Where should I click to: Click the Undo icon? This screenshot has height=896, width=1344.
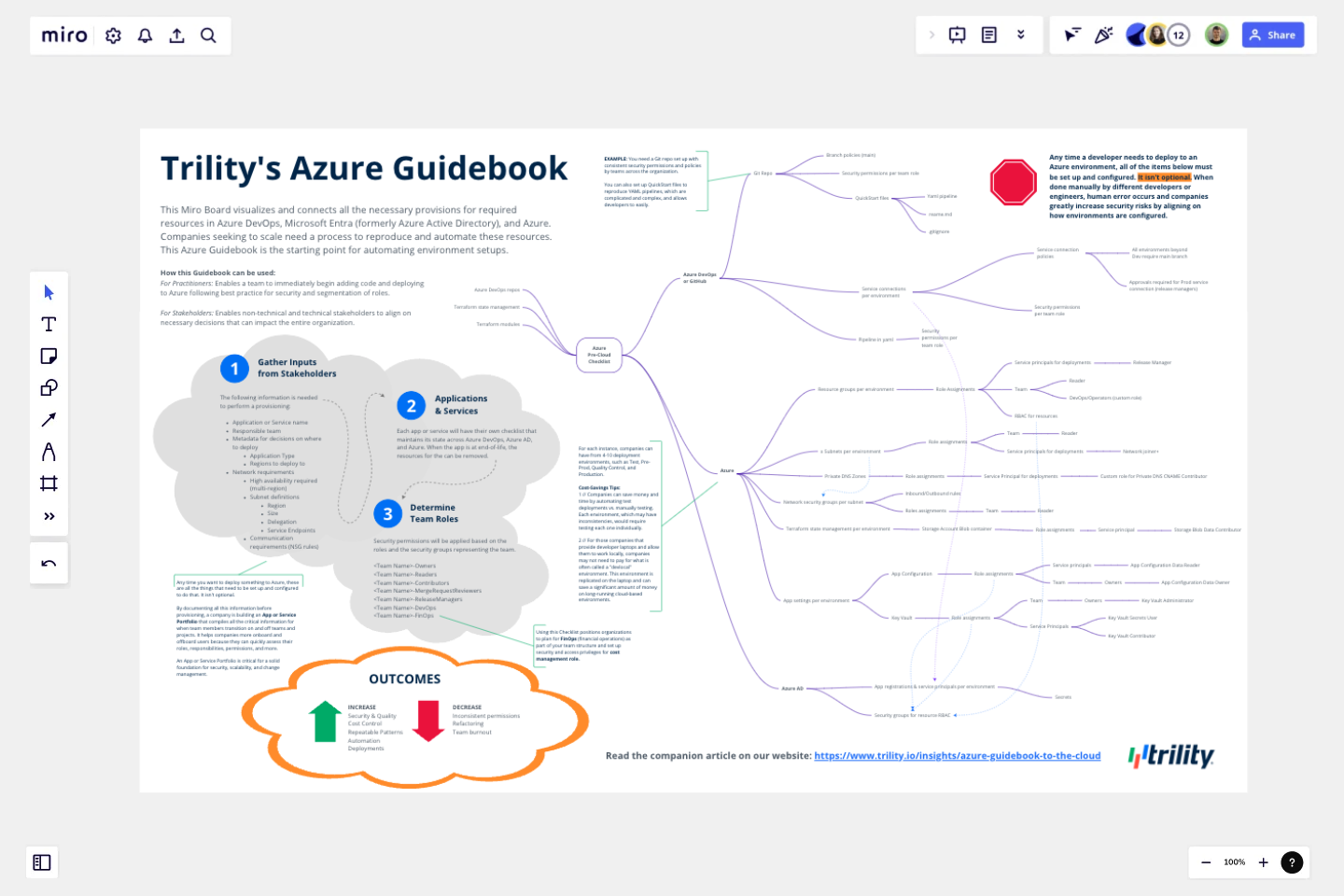(x=49, y=563)
